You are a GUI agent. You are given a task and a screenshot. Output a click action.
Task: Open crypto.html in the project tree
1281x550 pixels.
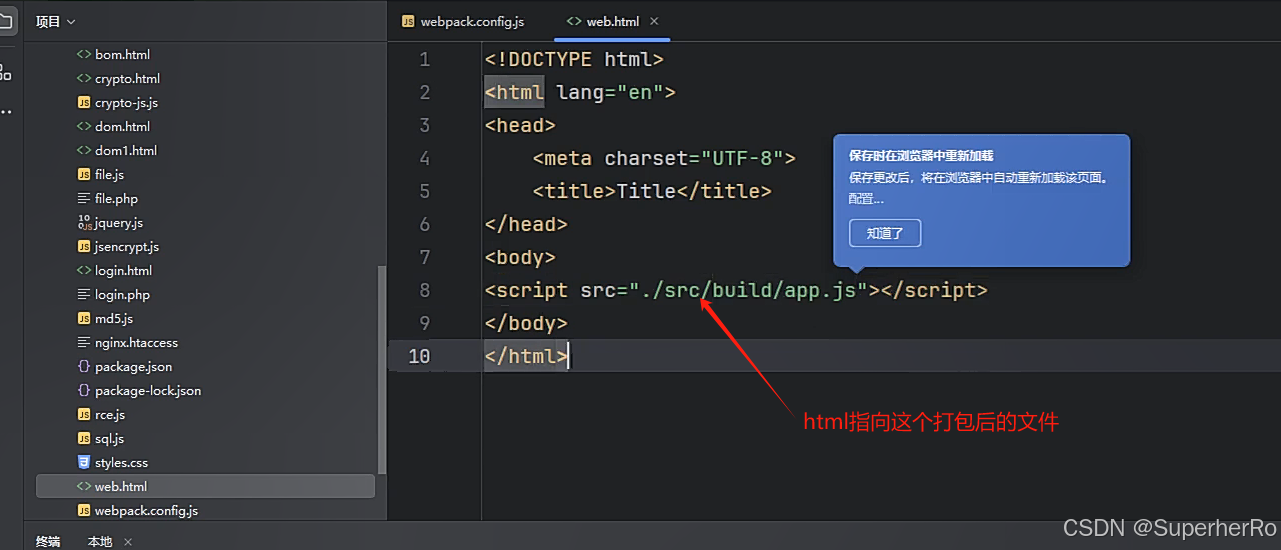[127, 79]
